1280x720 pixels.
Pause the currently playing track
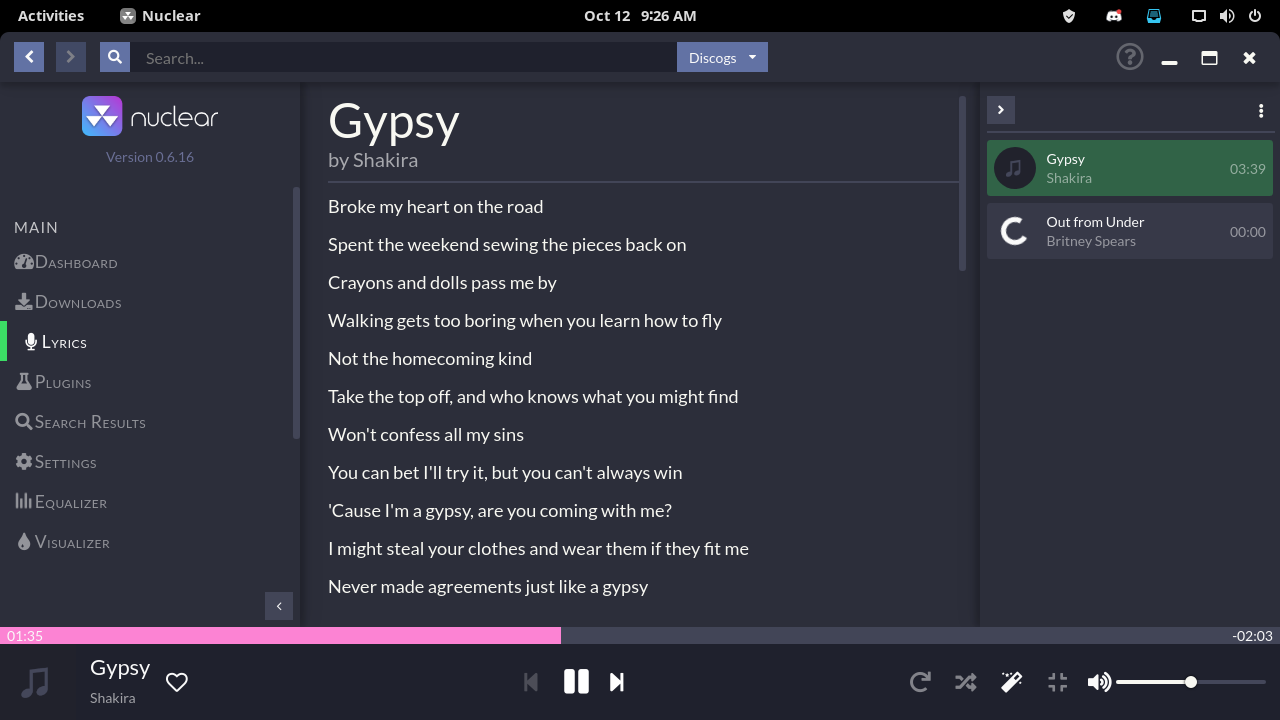576,681
